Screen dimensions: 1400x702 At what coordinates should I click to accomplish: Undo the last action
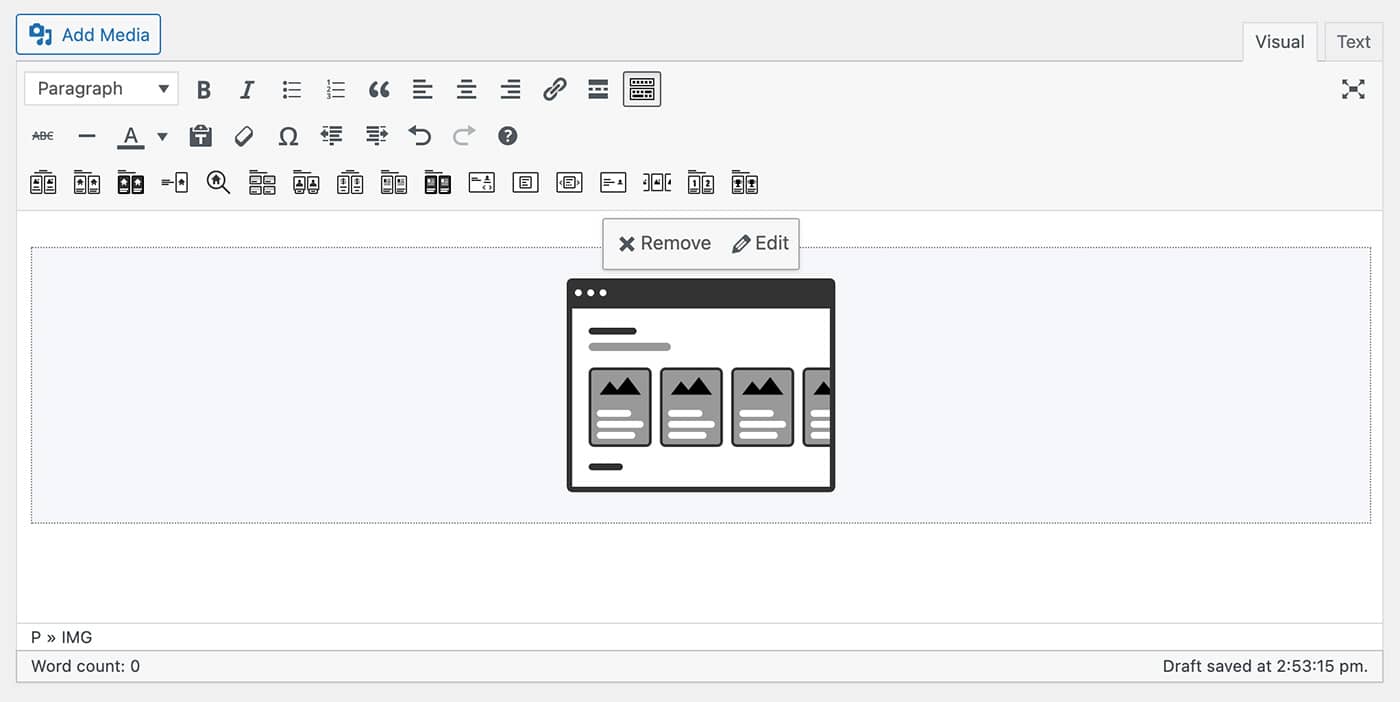pos(420,136)
